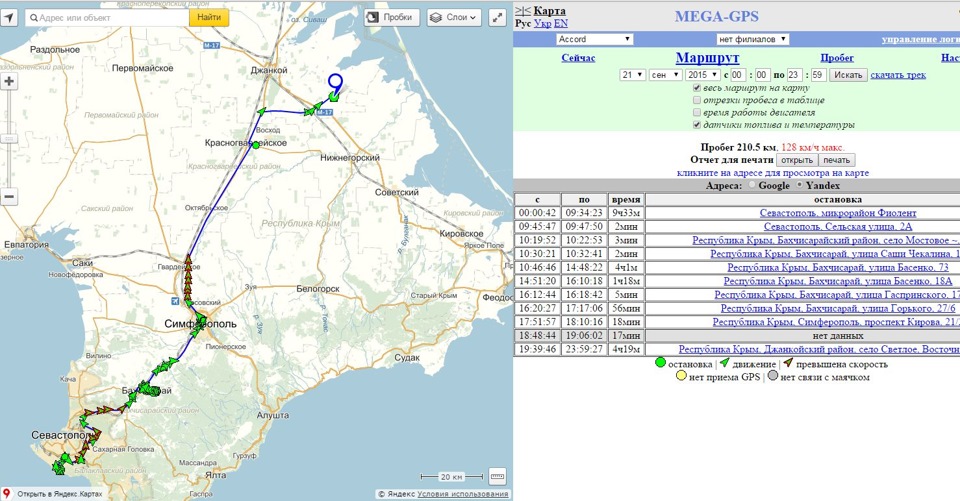Click end minute field 59

click(819, 75)
